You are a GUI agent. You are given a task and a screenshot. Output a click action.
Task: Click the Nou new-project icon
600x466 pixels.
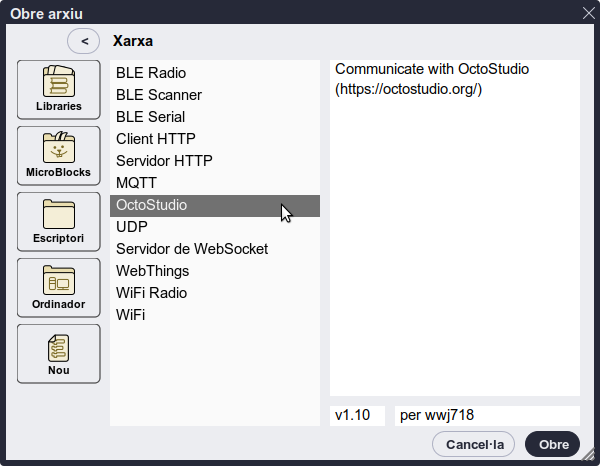click(59, 354)
